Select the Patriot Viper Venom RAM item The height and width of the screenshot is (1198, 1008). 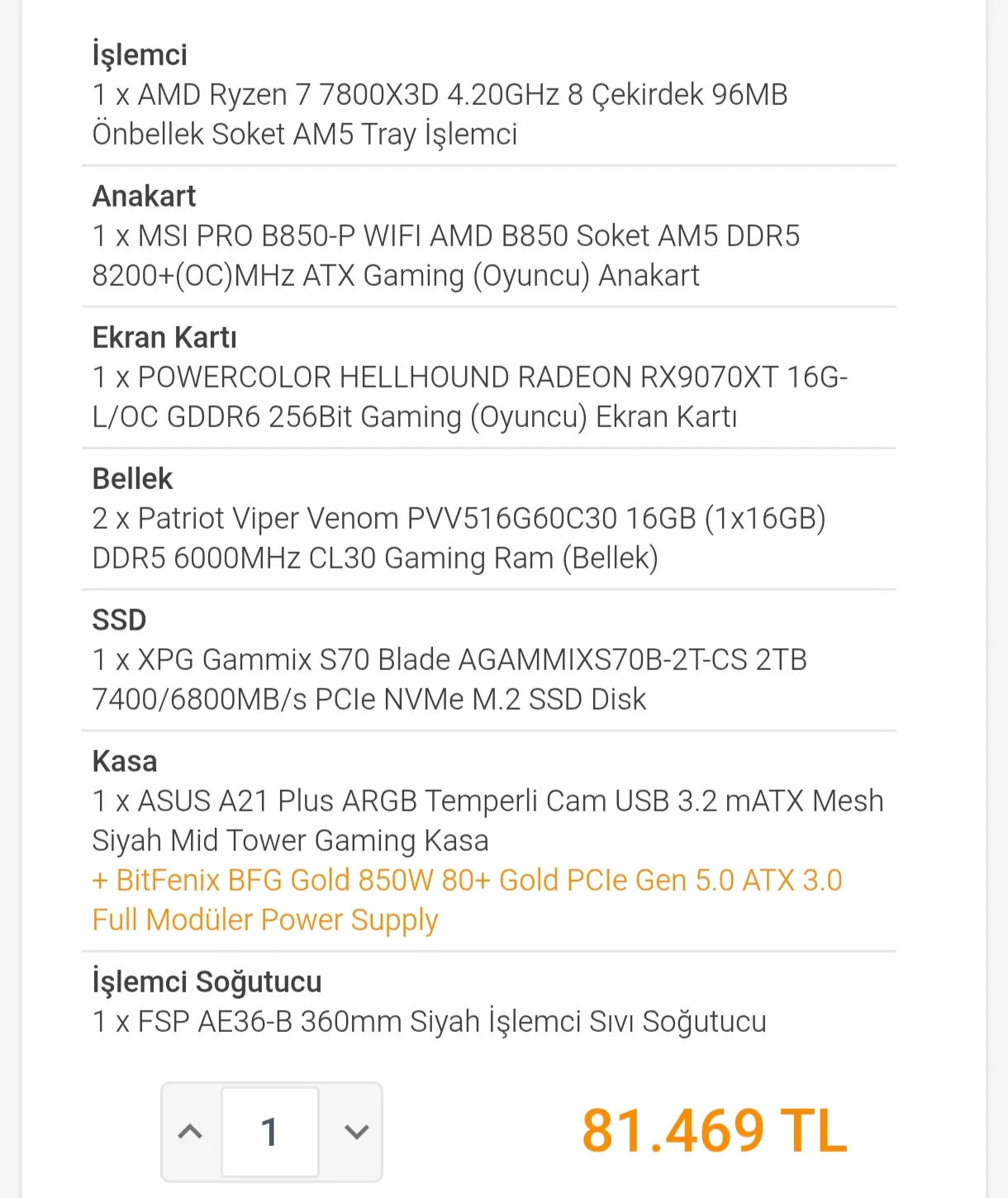[459, 539]
